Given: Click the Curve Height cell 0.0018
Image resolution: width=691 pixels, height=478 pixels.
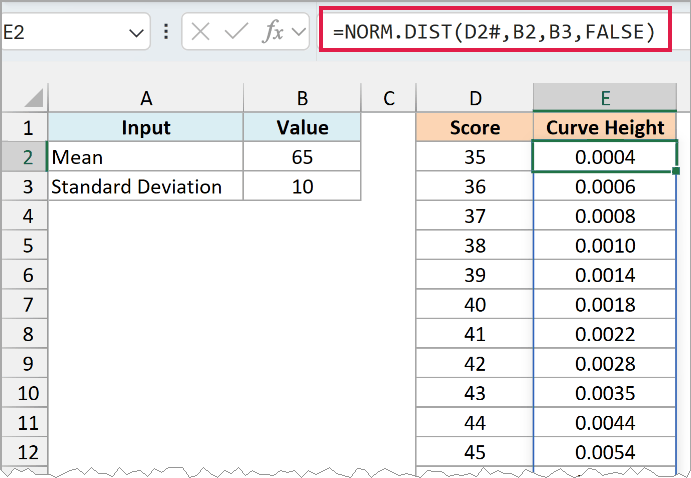Looking at the screenshot, I should click(x=605, y=304).
